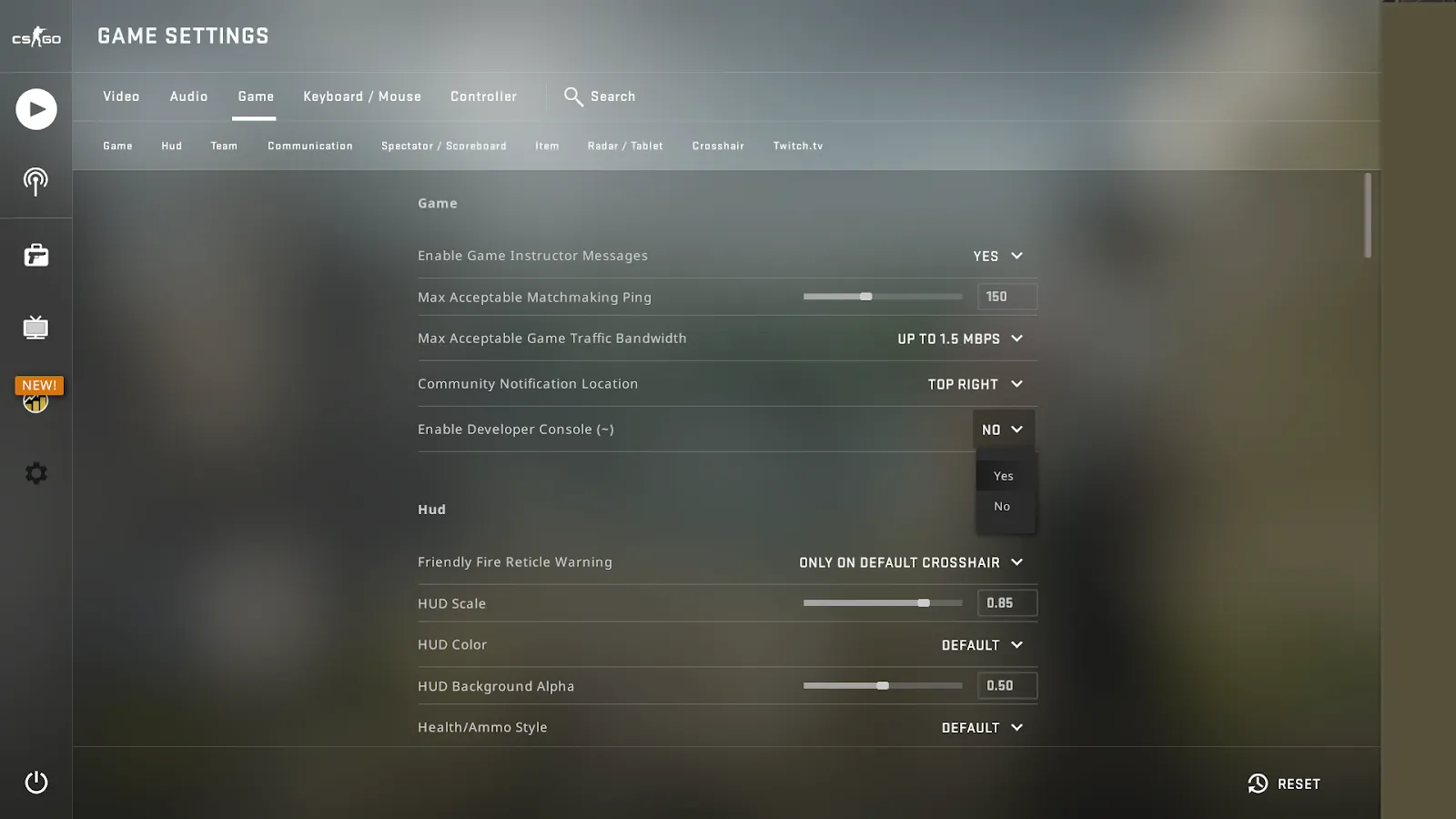
Task: Open the inventory briefcase icon
Action: point(36,255)
